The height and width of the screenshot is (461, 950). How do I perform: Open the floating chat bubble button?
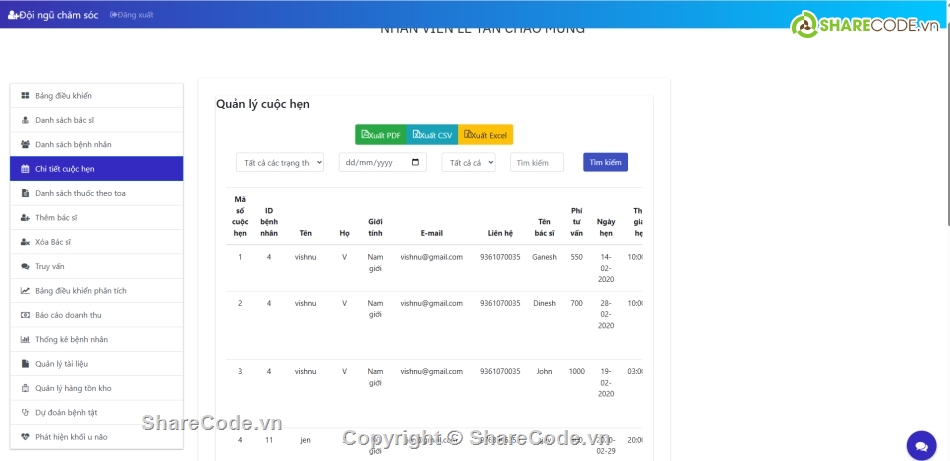(921, 446)
